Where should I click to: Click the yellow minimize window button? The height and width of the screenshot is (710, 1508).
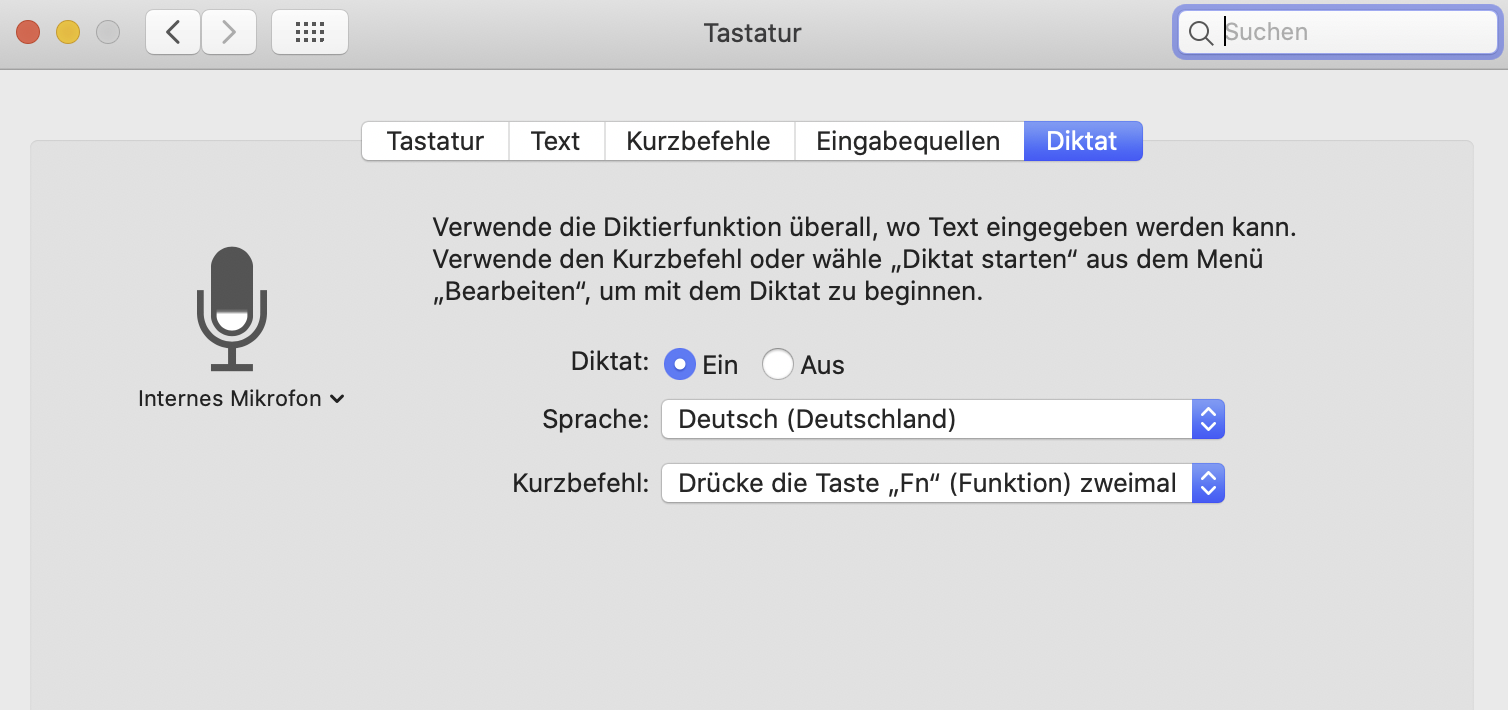(x=68, y=32)
